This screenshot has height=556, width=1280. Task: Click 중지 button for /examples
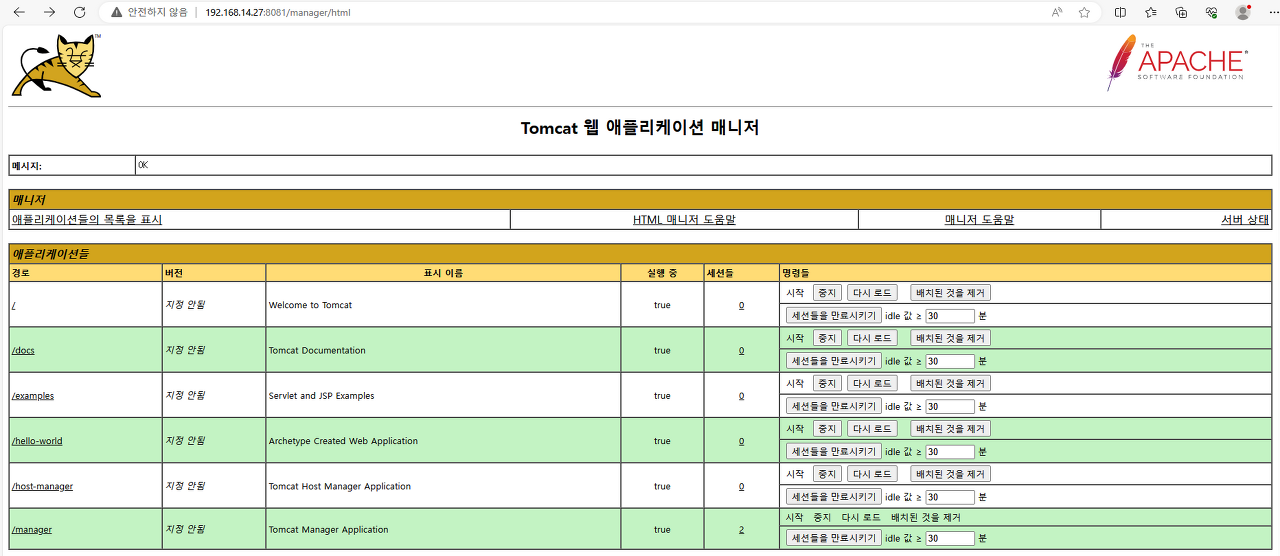tap(826, 383)
